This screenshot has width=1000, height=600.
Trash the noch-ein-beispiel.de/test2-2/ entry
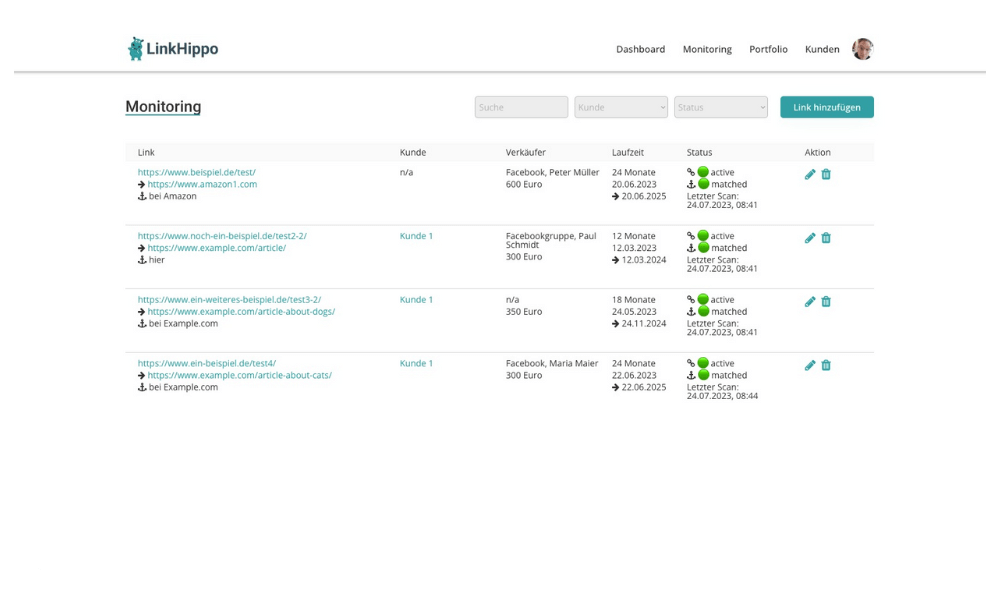826,238
